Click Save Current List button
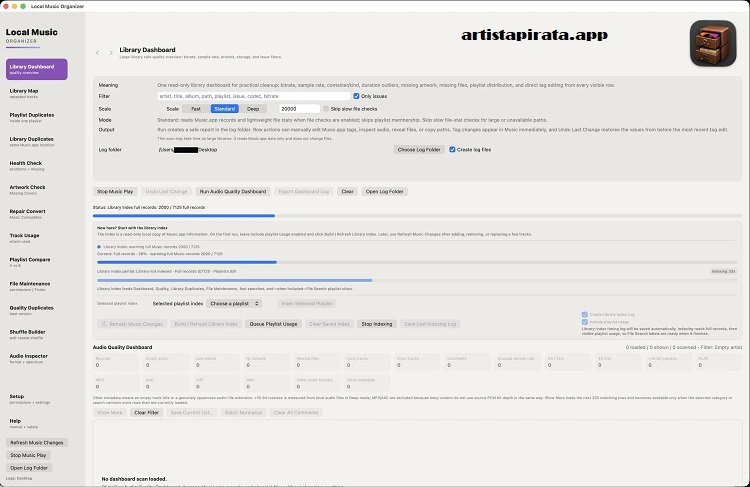The height and width of the screenshot is (487, 750). click(x=192, y=412)
